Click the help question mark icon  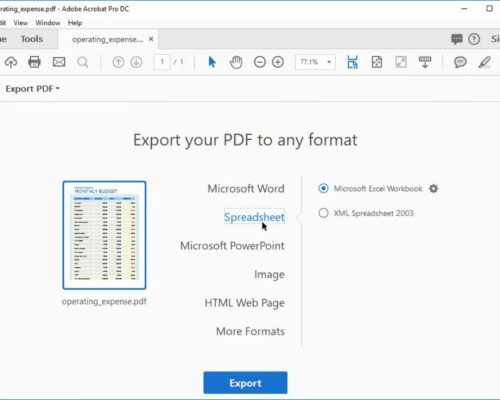pos(474,39)
